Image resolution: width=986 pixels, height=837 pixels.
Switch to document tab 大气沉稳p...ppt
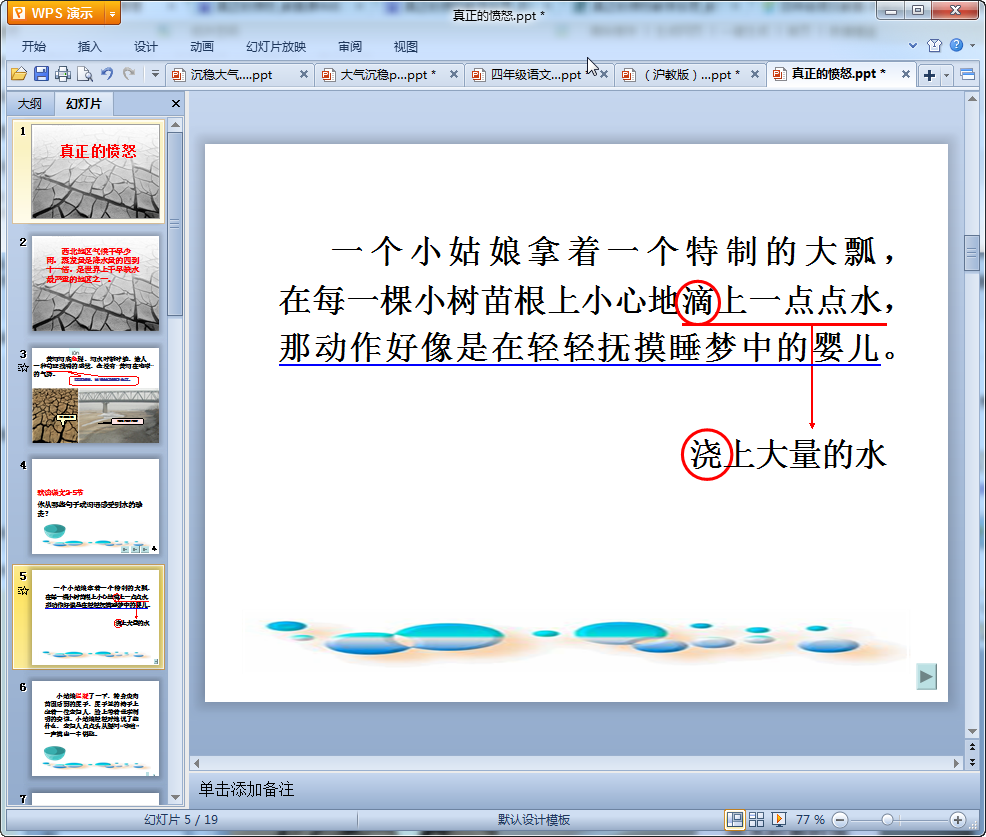click(387, 75)
